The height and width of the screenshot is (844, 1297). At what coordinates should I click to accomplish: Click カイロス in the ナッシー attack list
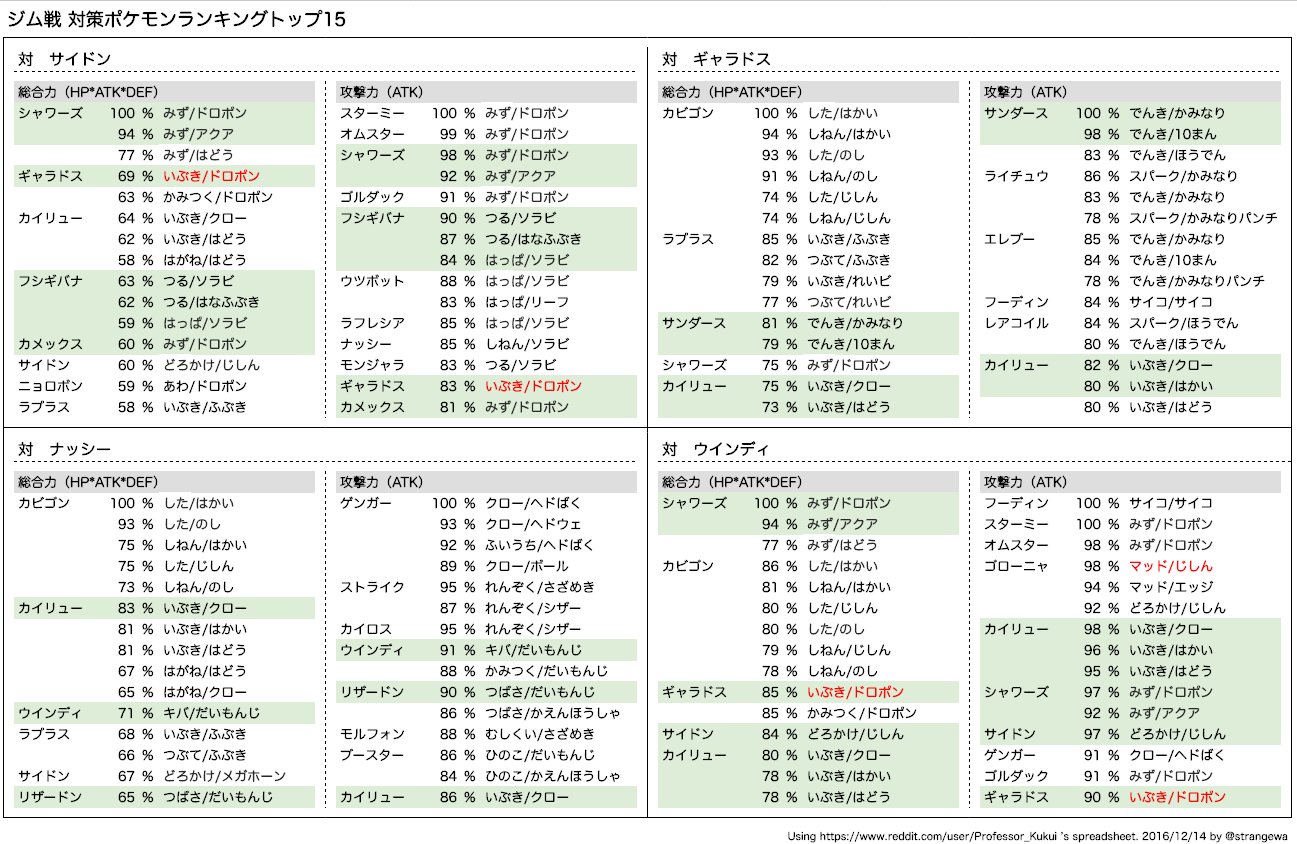click(366, 629)
